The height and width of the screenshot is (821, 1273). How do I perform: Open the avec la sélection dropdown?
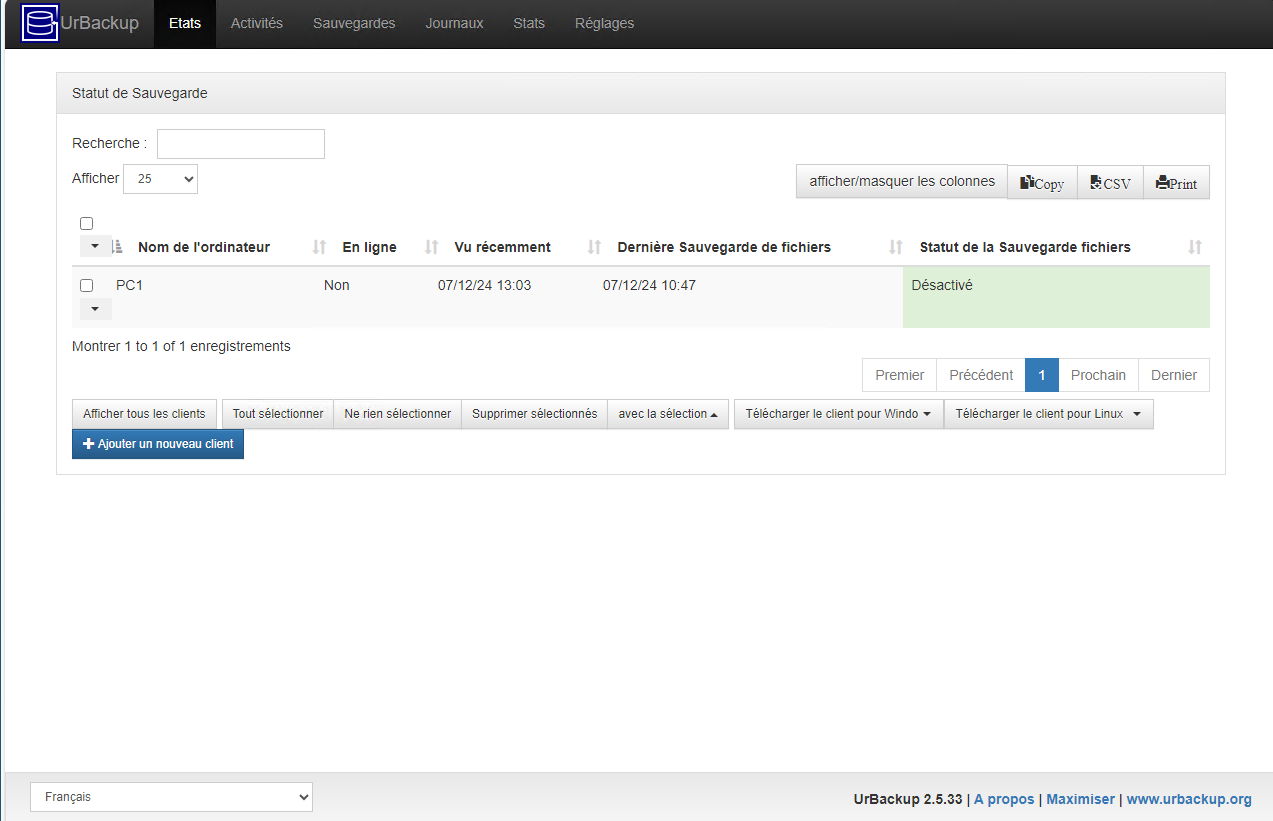(x=668, y=413)
